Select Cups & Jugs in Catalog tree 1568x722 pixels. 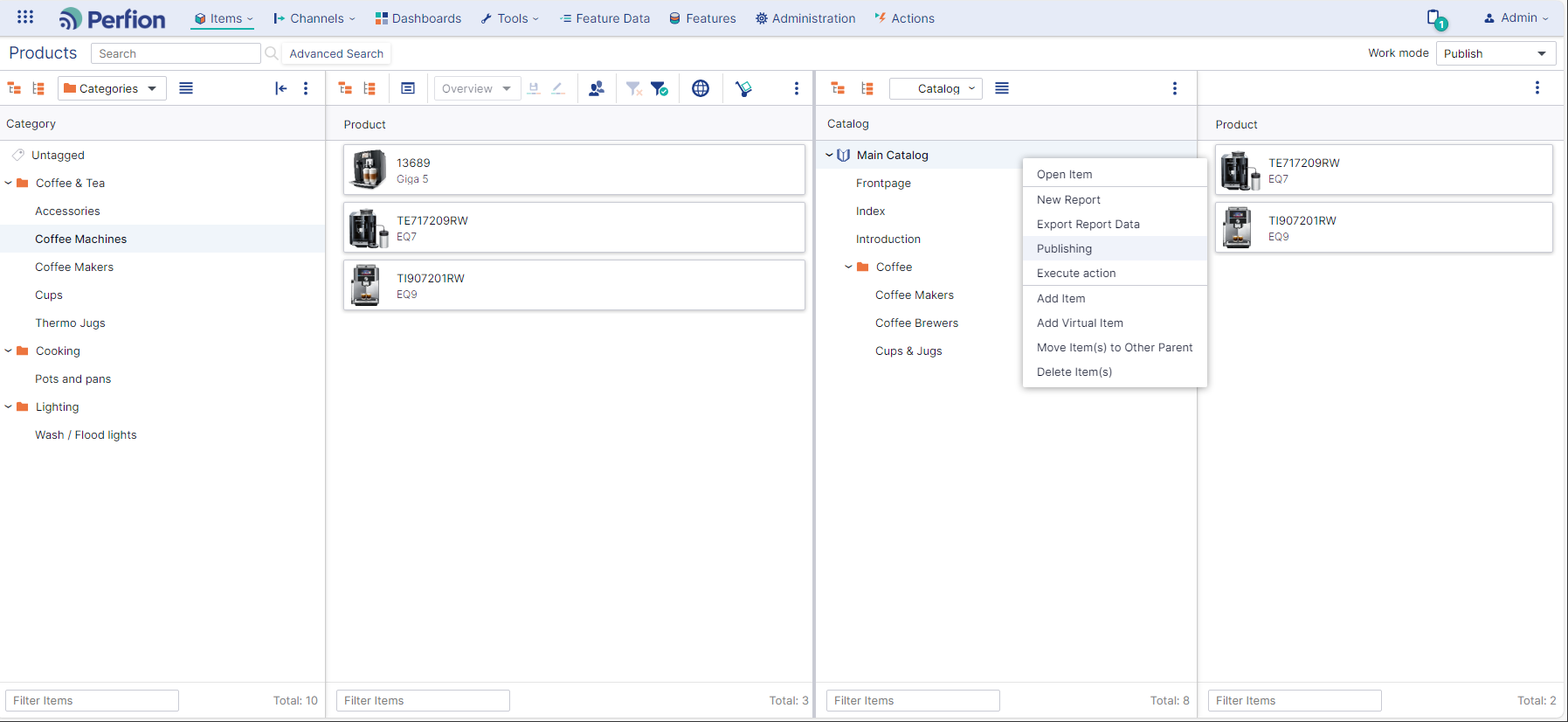pos(908,351)
